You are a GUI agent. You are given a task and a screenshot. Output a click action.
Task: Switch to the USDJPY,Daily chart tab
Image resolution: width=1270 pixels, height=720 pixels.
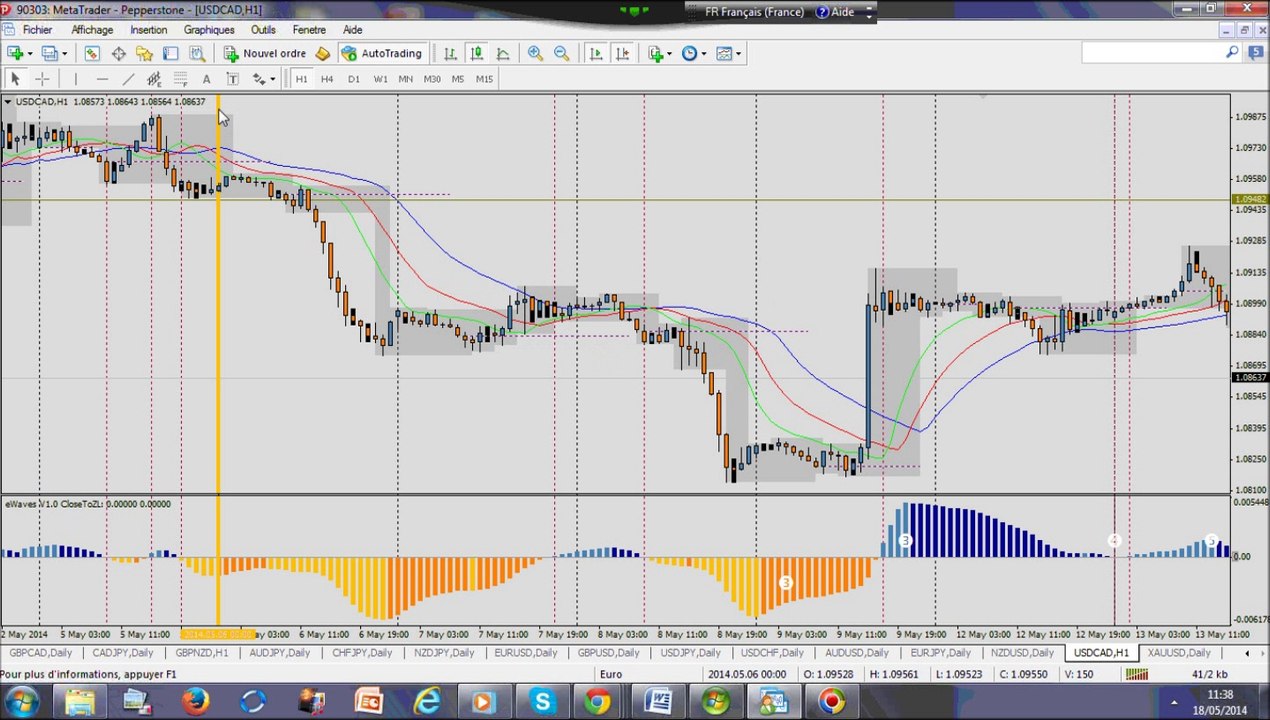tap(691, 653)
